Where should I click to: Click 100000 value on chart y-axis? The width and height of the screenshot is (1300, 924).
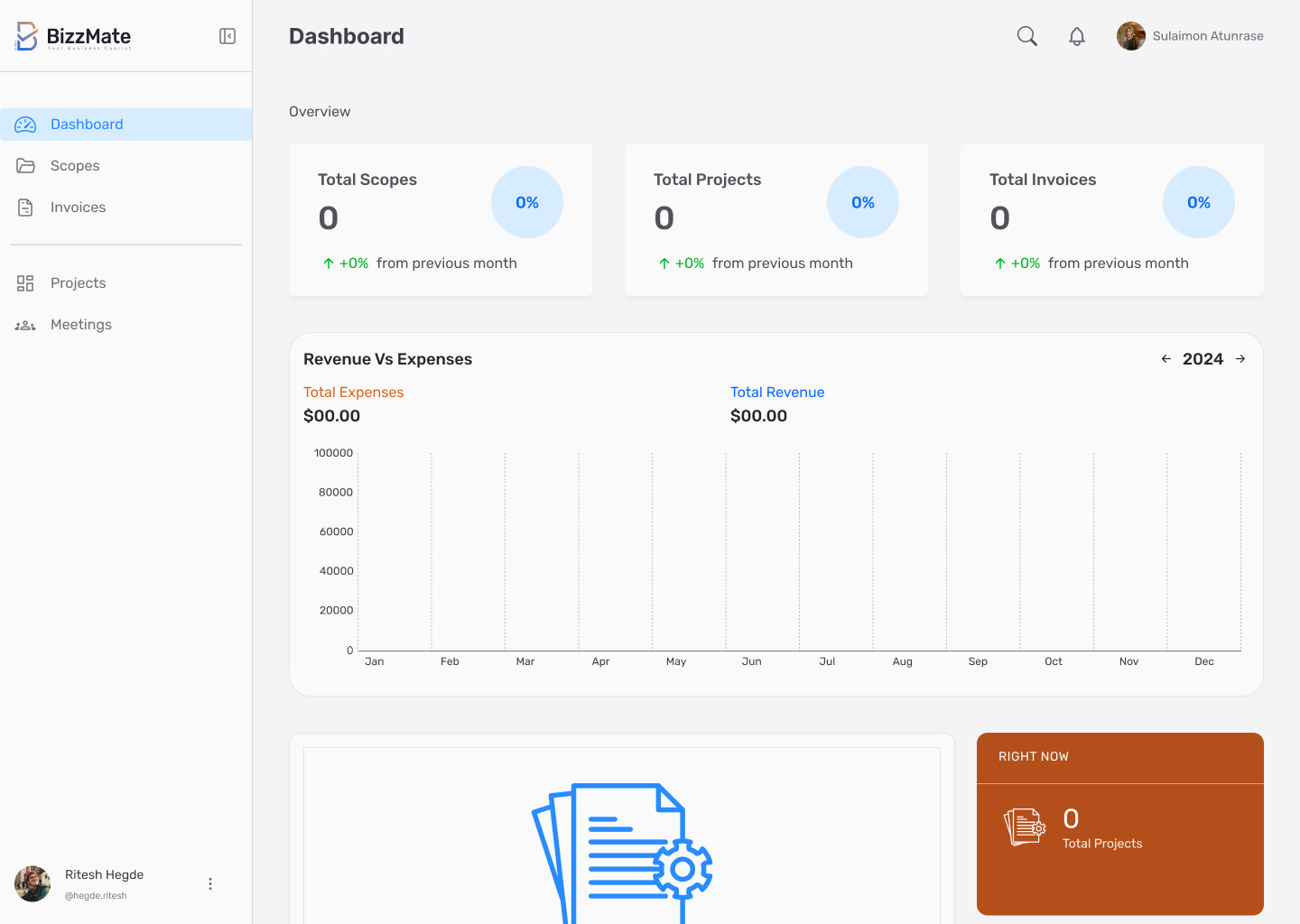[x=333, y=453]
